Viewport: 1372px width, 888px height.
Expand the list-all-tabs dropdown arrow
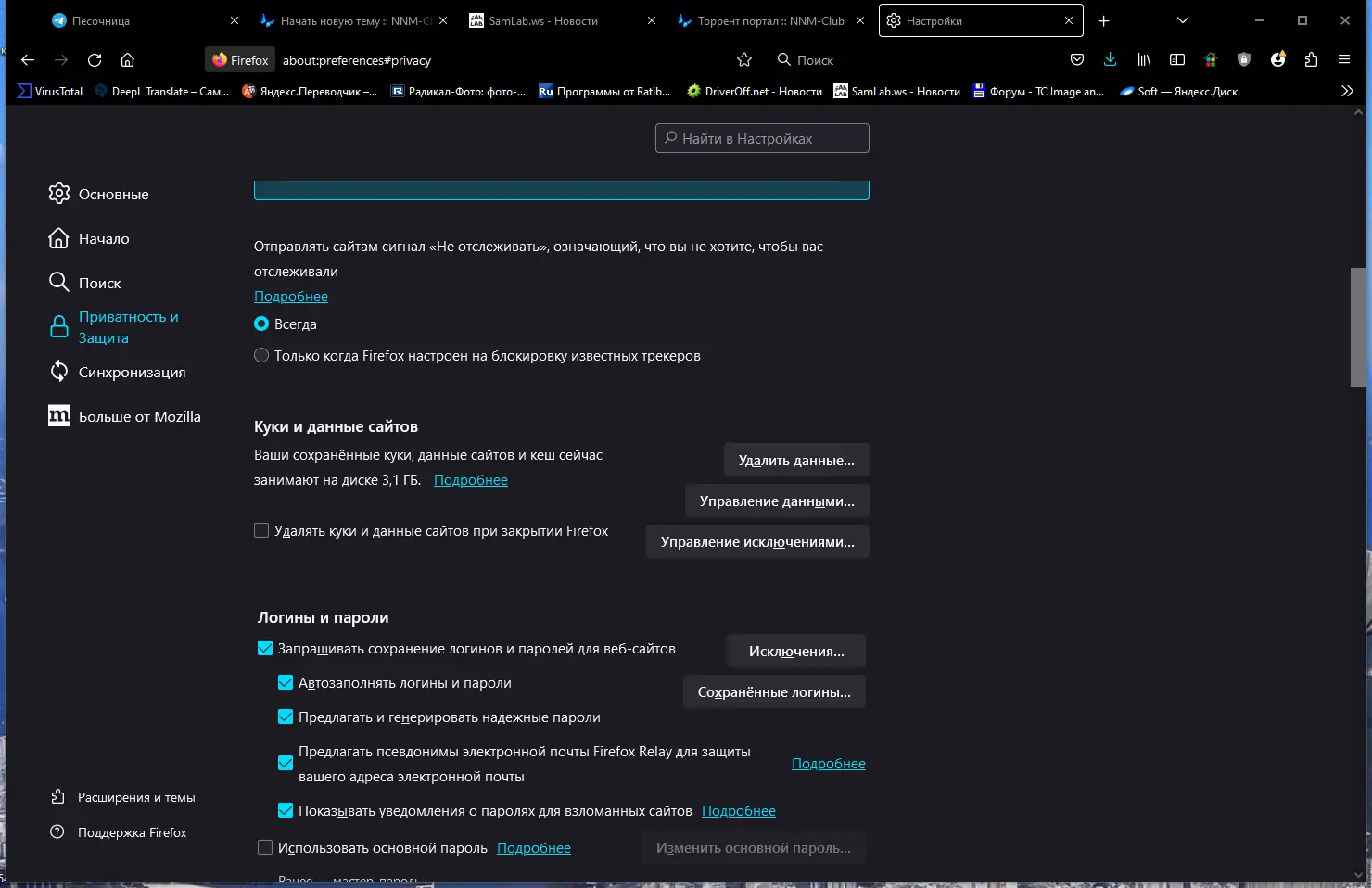tap(1182, 20)
